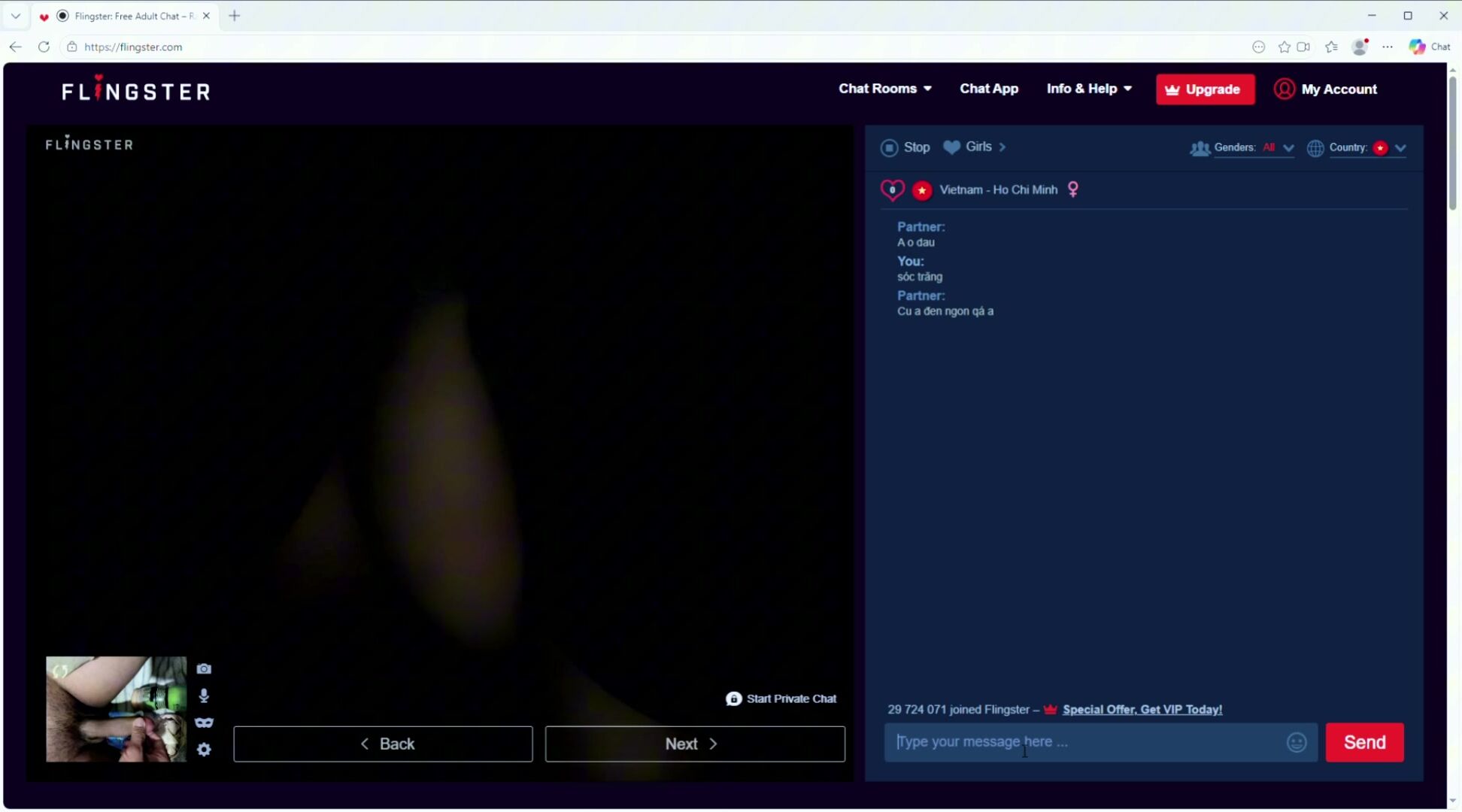
Task: Toggle the webcam camera icon
Action: [204, 668]
